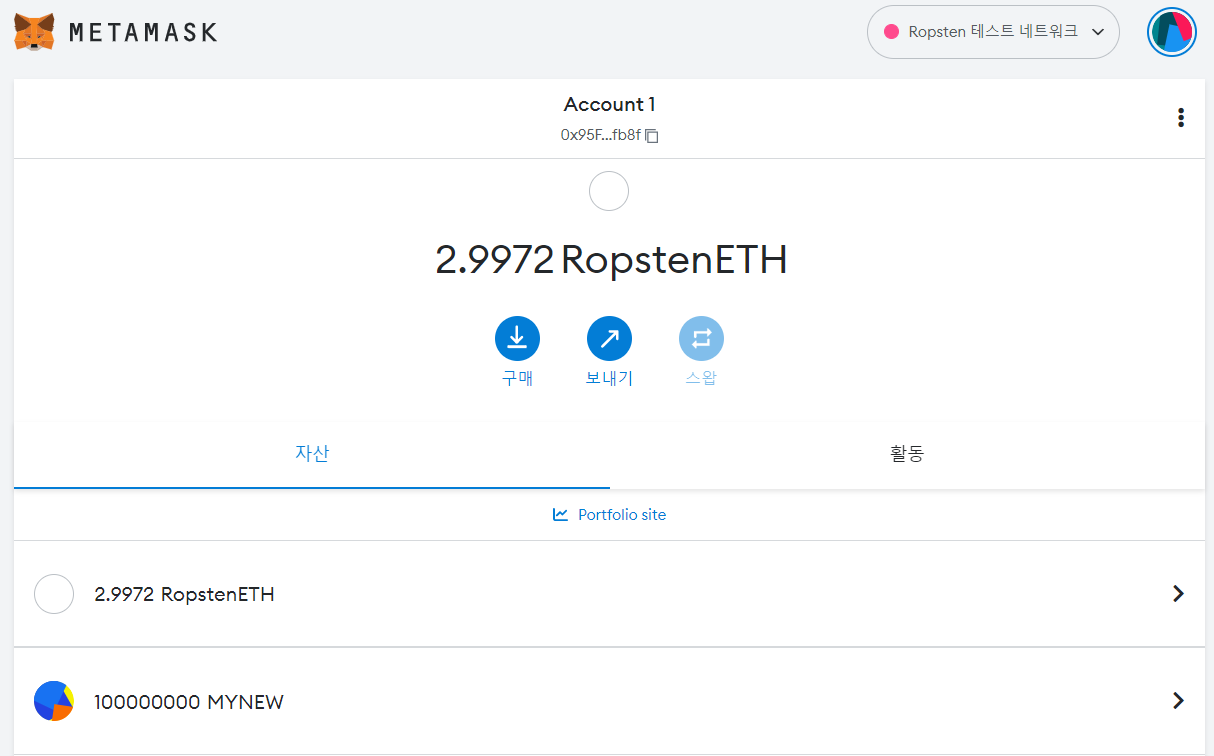Click the MYNEW token colored icon

[x=54, y=702]
